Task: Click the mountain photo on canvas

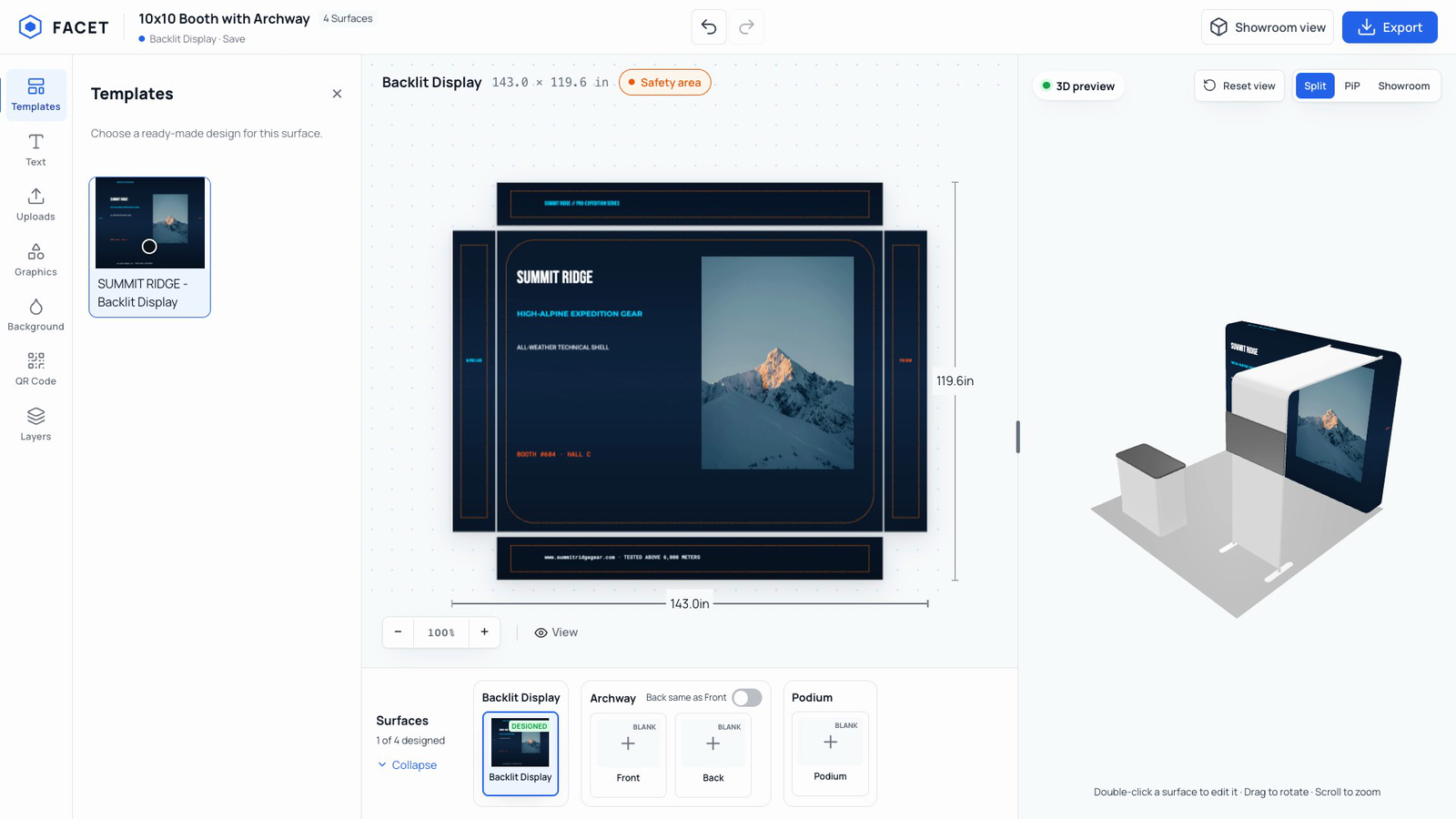Action: (777, 362)
